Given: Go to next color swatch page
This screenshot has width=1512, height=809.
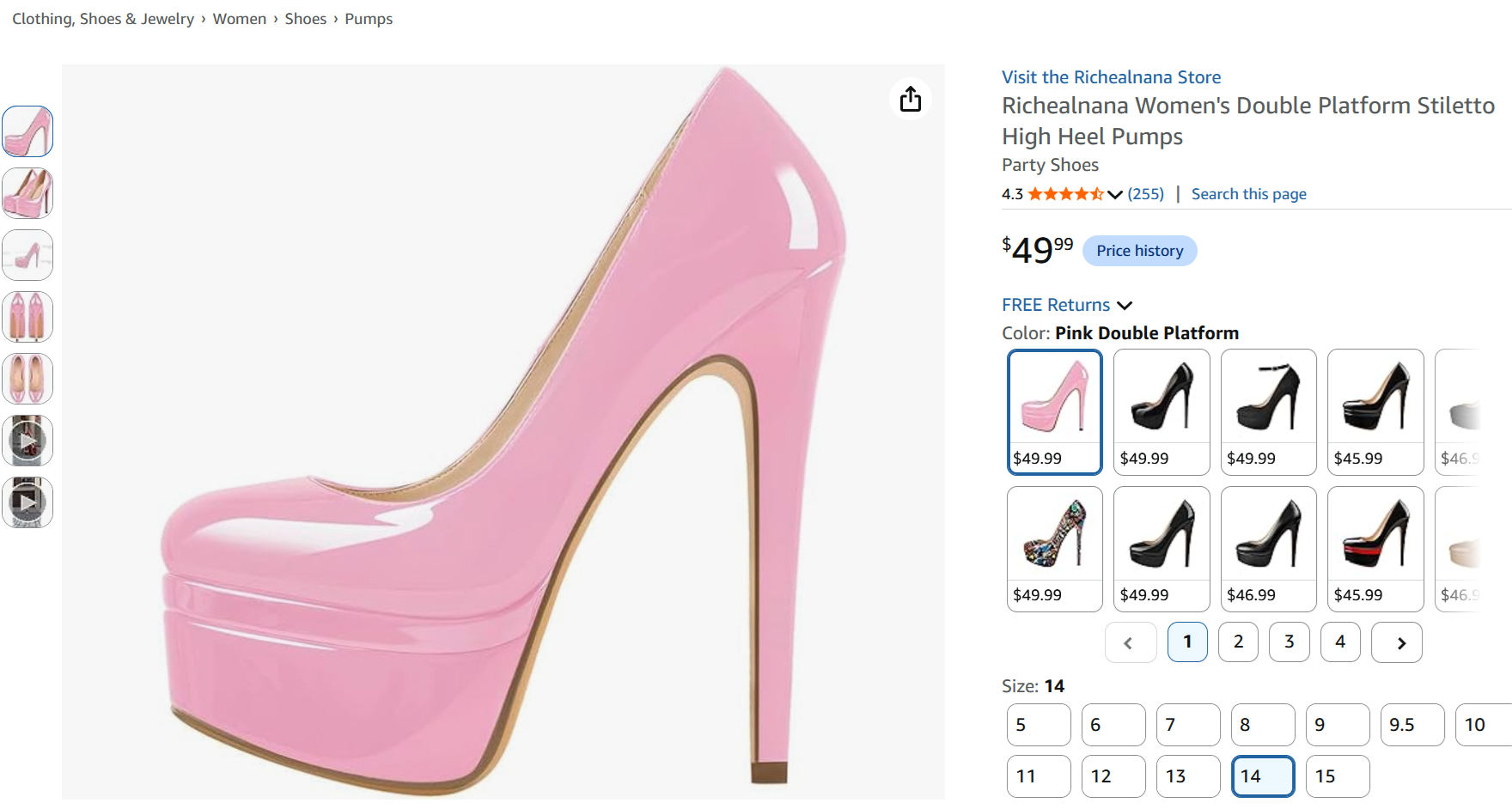Looking at the screenshot, I should pos(1397,642).
